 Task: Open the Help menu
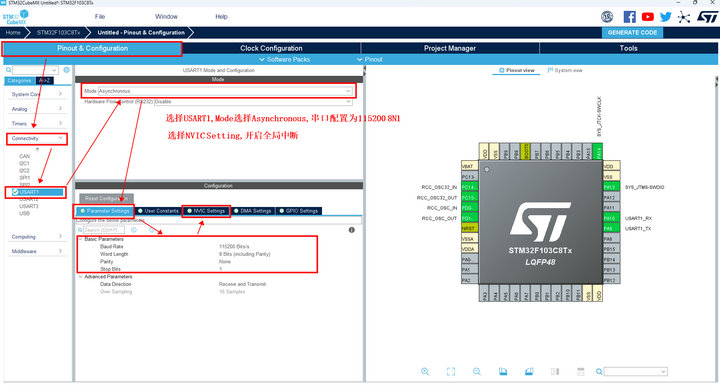click(x=221, y=17)
